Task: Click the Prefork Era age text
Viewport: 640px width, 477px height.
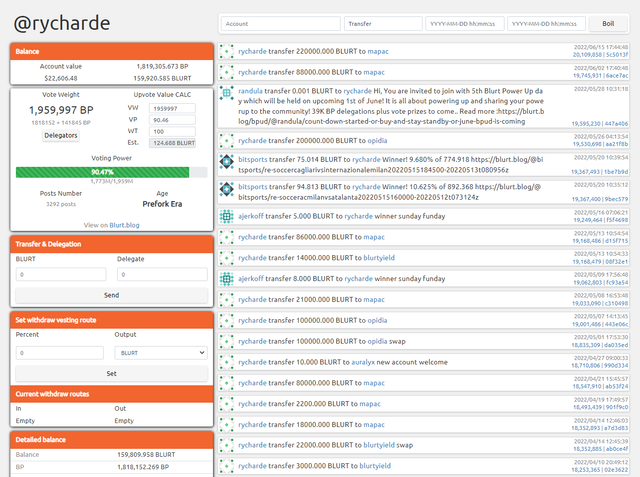Action: 162,204
